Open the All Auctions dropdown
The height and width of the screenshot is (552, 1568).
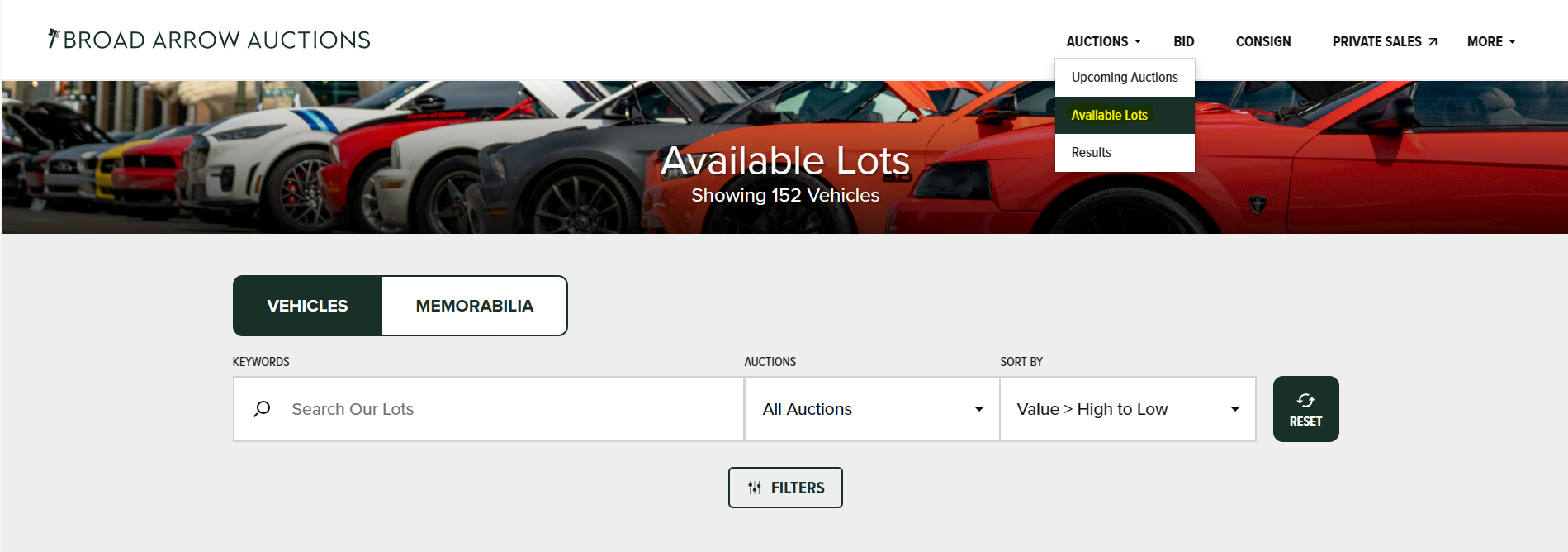pos(872,409)
